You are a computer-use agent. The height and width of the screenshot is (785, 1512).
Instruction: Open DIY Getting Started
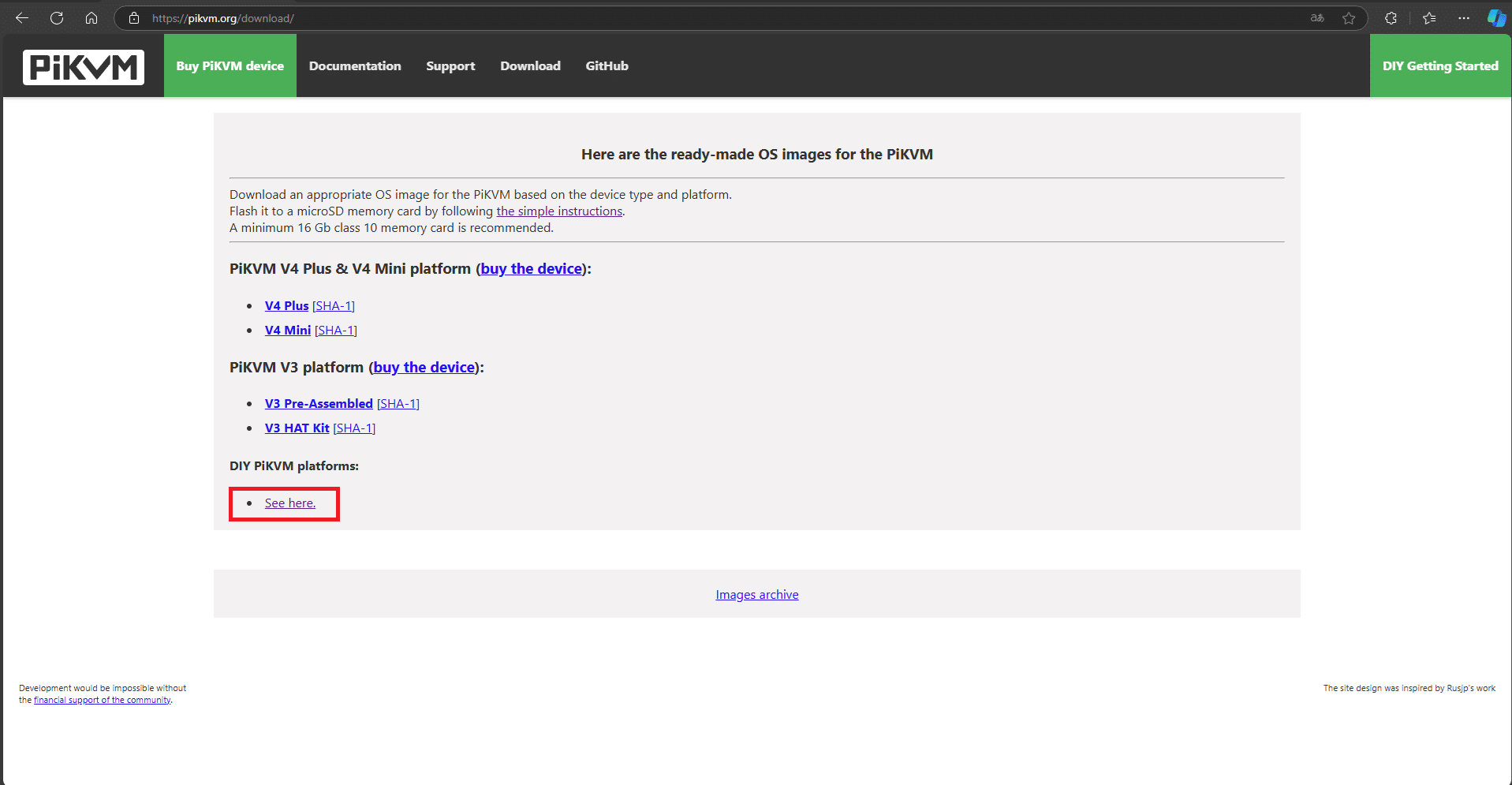pyautogui.click(x=1440, y=66)
